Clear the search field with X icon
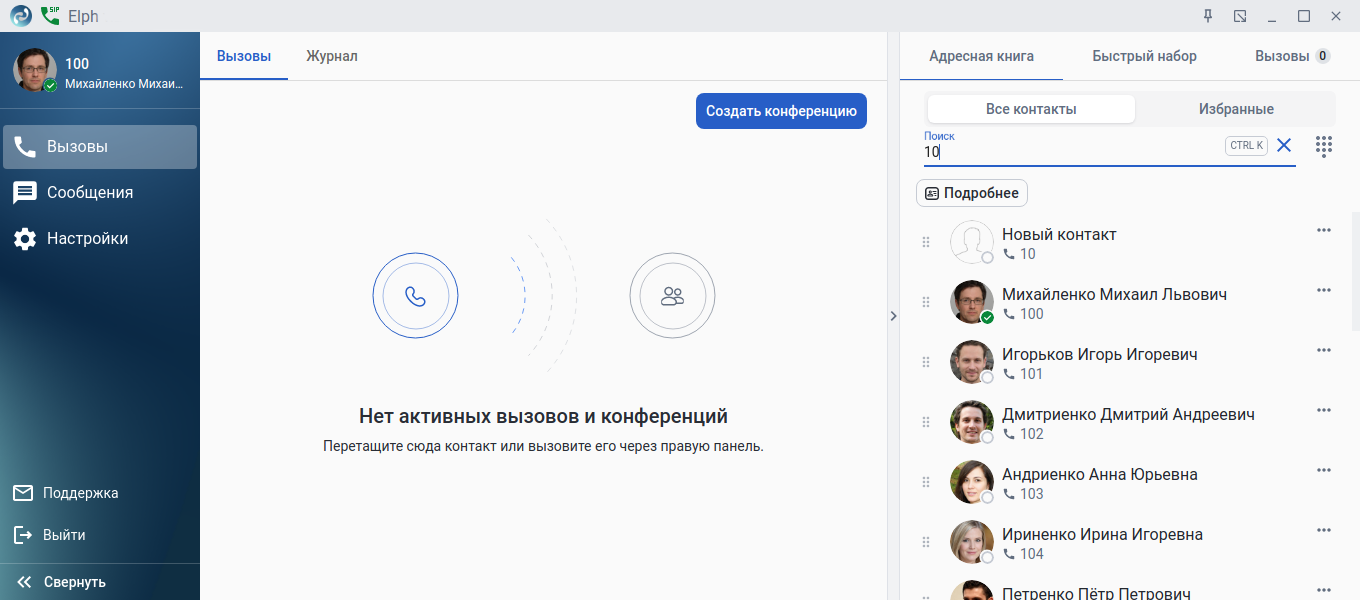 coord(1284,145)
